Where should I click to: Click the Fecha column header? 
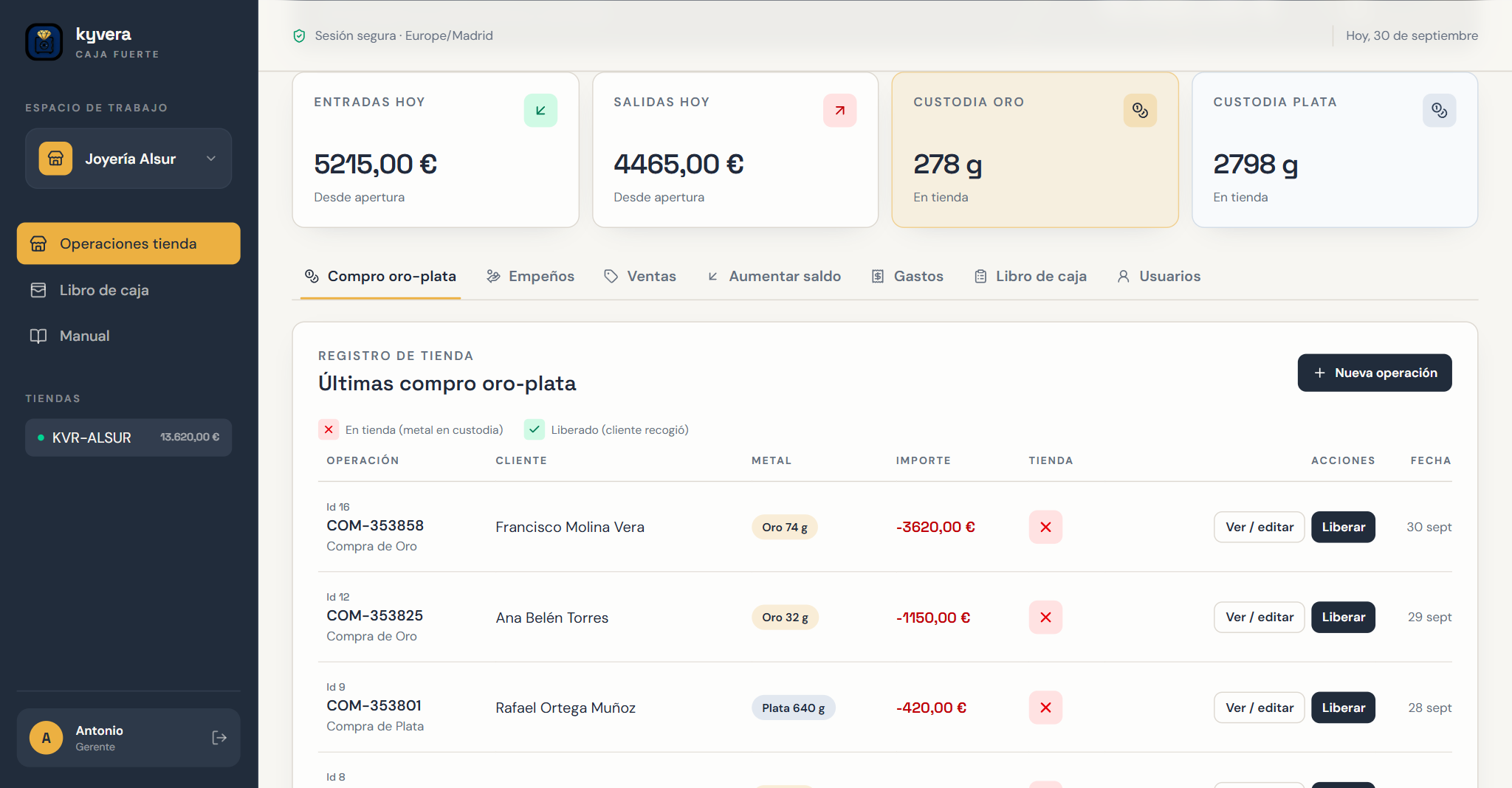[x=1431, y=460]
